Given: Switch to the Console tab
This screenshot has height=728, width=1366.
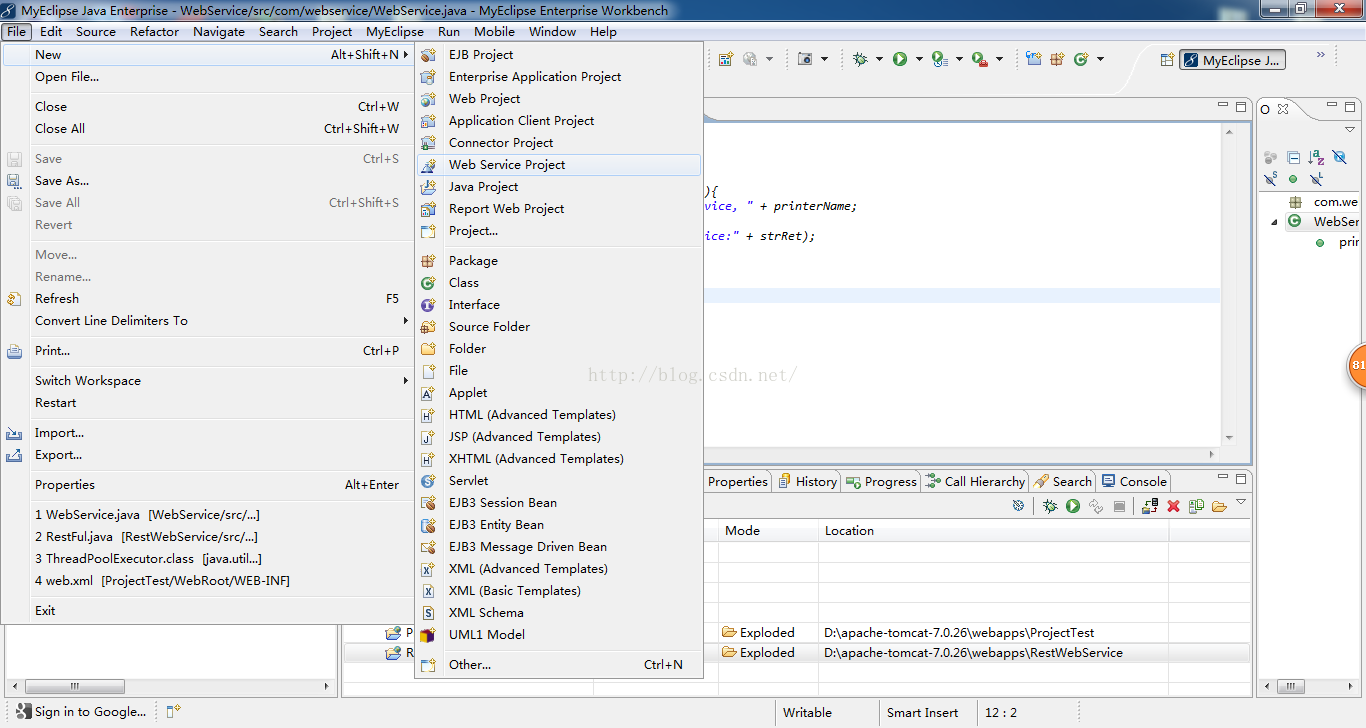Looking at the screenshot, I should [x=1134, y=481].
